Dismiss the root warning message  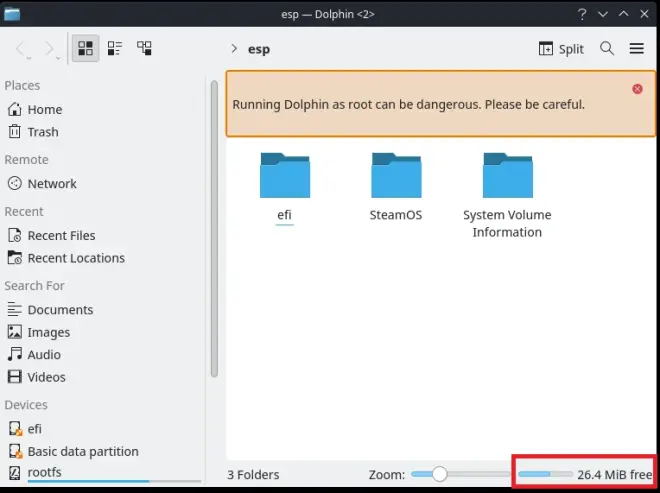(x=637, y=89)
